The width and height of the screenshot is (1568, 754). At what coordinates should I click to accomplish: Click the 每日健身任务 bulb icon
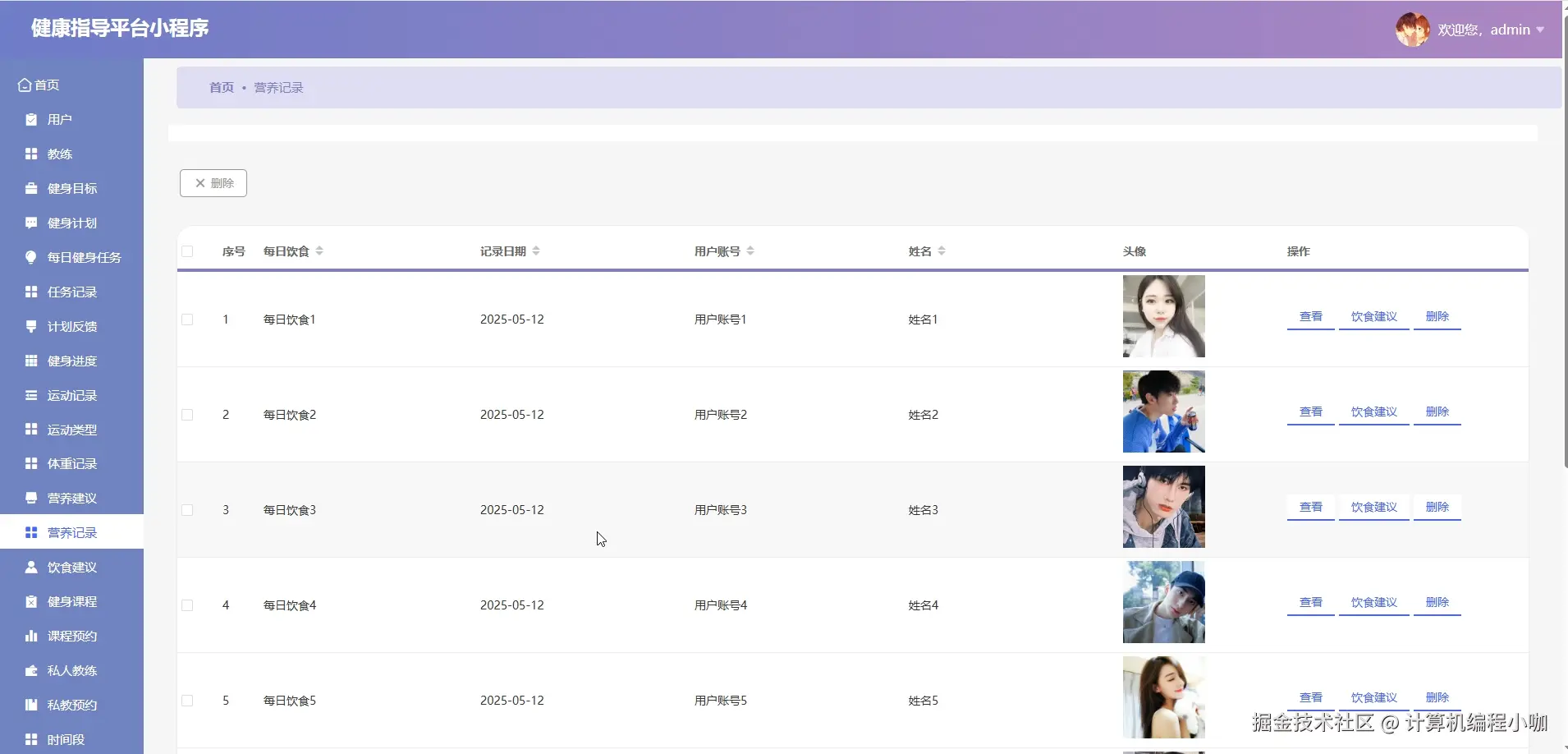[31, 258]
